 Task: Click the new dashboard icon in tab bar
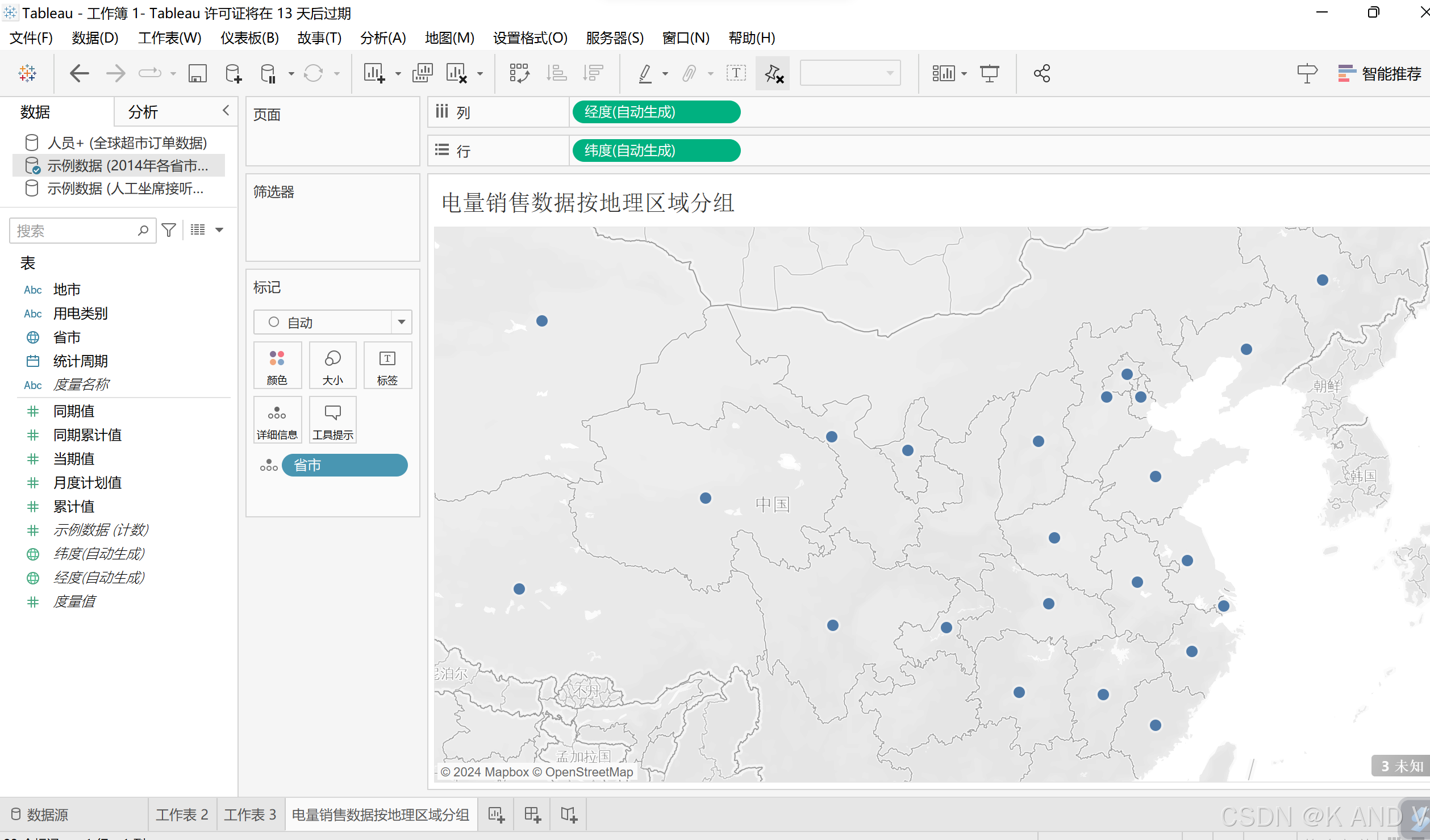[x=532, y=815]
